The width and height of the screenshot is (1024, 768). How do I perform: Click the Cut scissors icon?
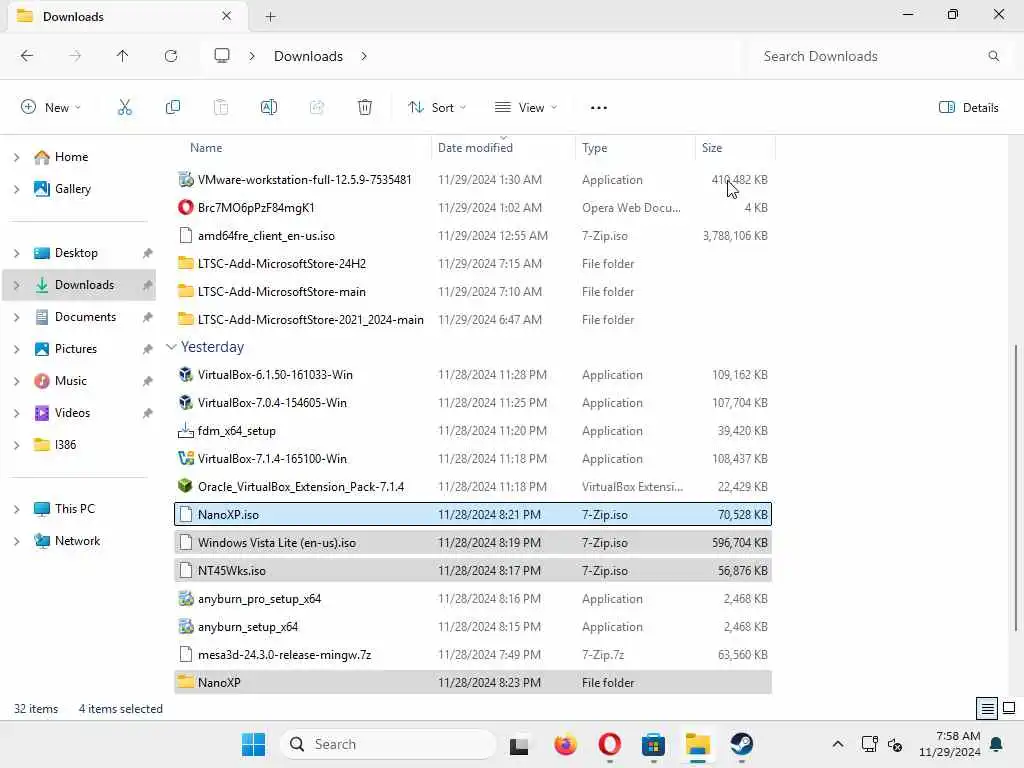click(x=124, y=107)
